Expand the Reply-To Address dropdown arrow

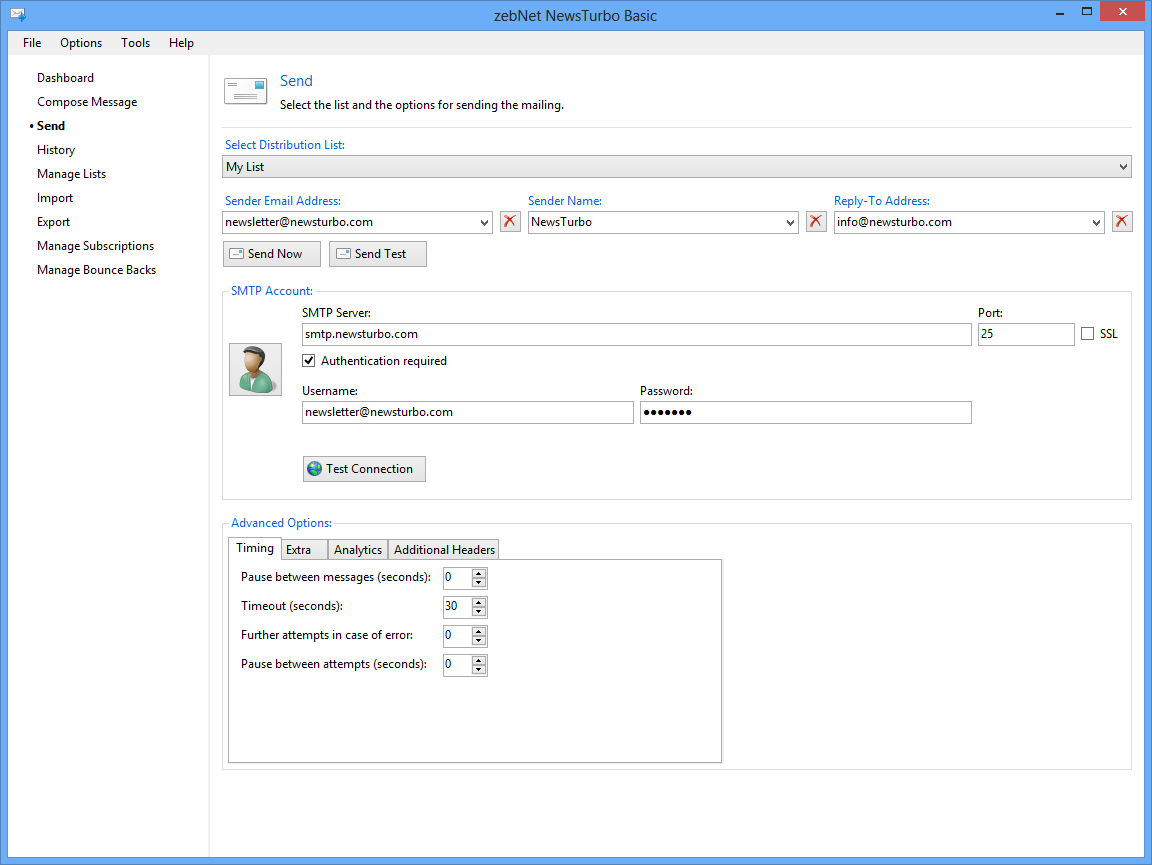(1096, 223)
